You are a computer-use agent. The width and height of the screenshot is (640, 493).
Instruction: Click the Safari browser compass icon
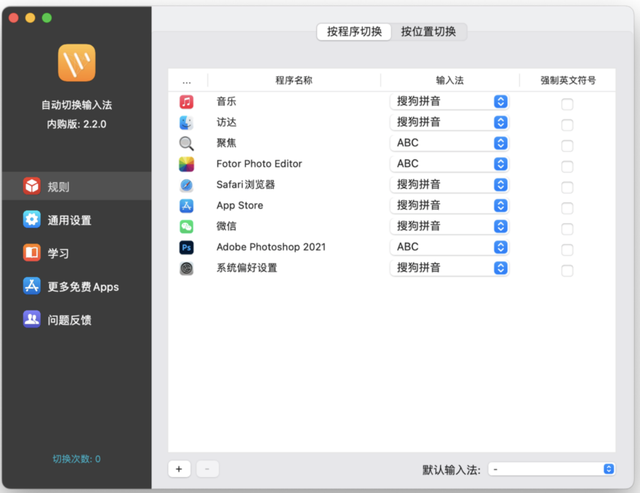pyautogui.click(x=186, y=185)
